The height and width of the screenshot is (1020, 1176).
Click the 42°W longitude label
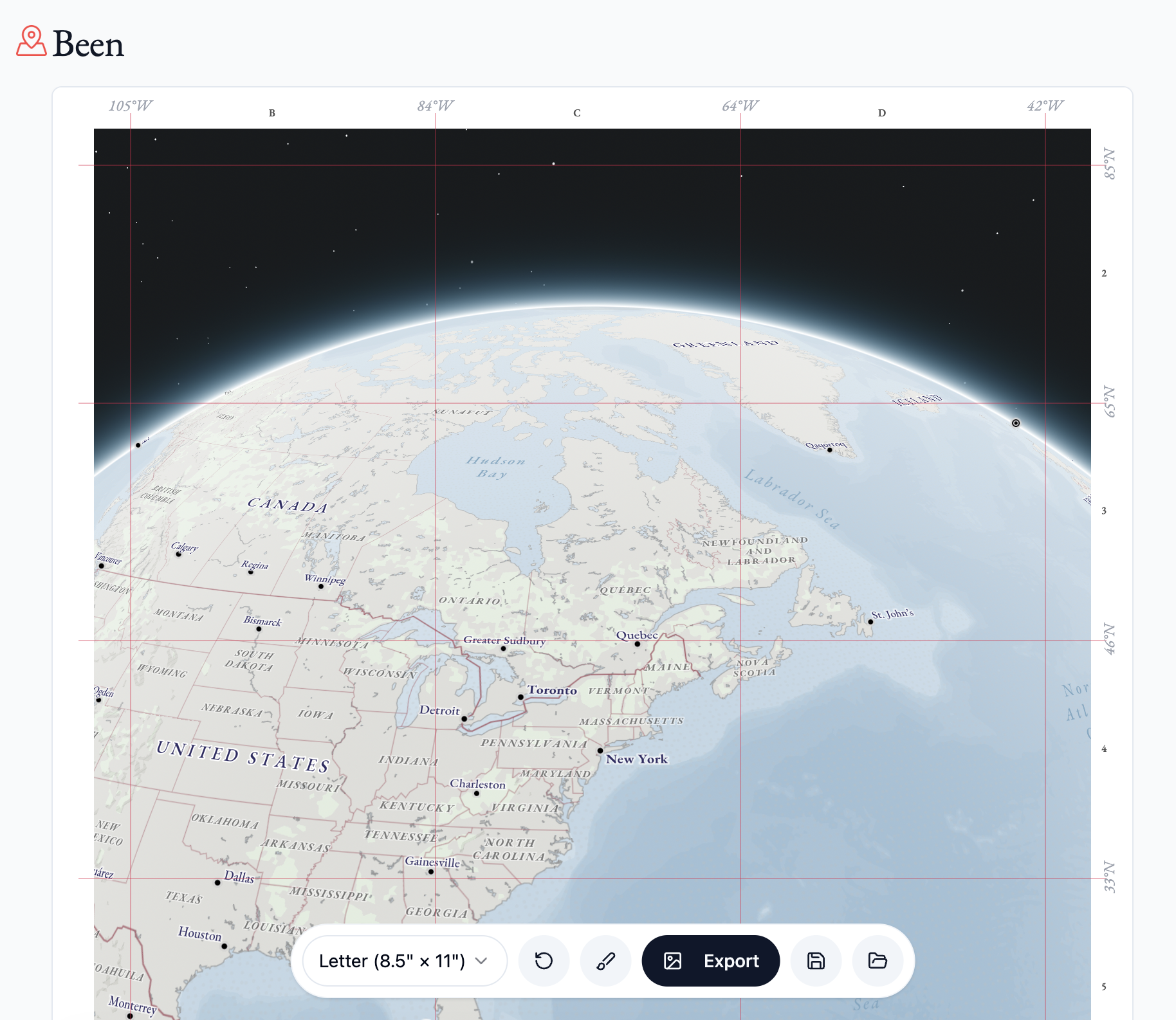pyautogui.click(x=1045, y=106)
